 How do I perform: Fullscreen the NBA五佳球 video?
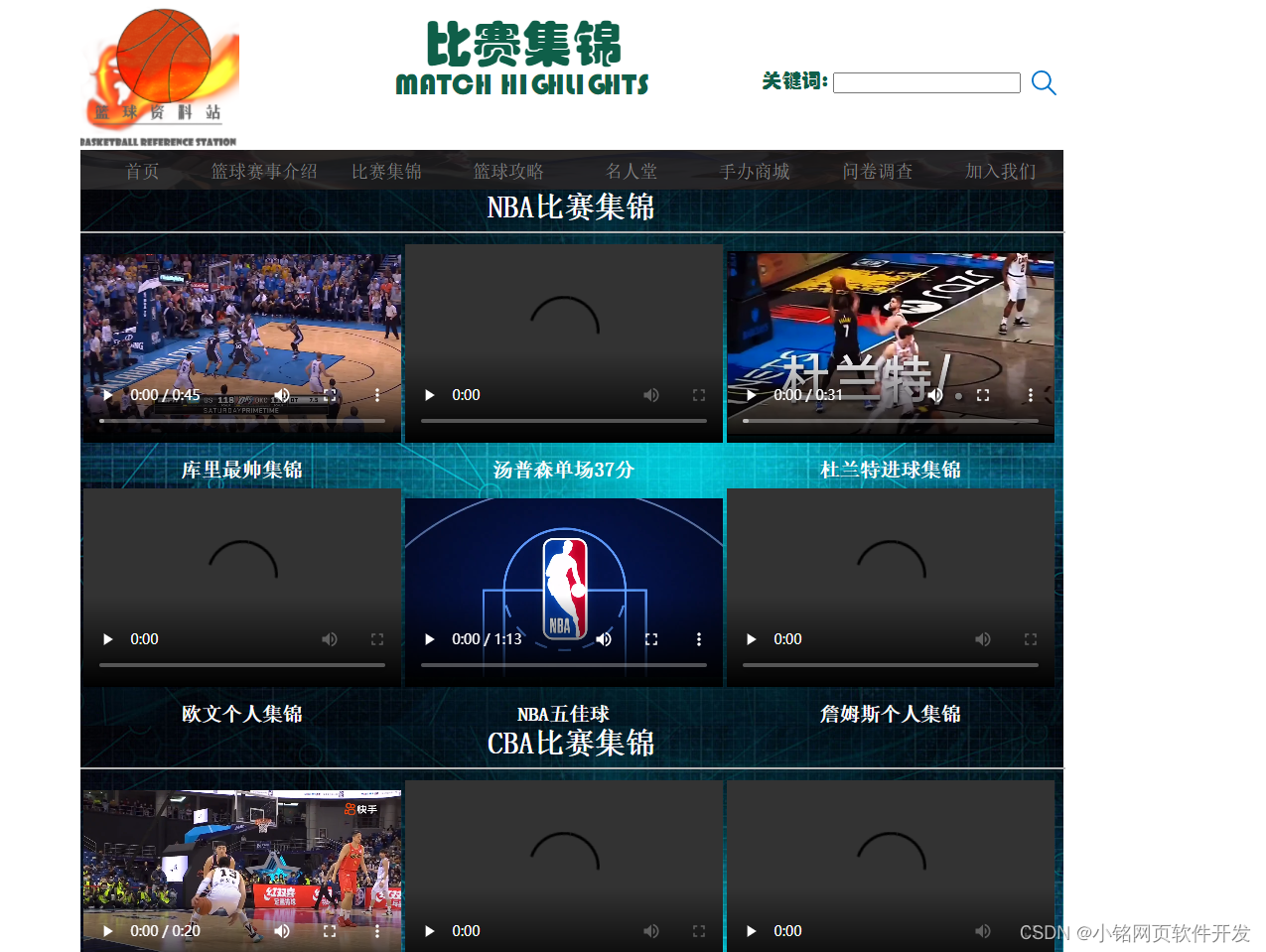651,639
